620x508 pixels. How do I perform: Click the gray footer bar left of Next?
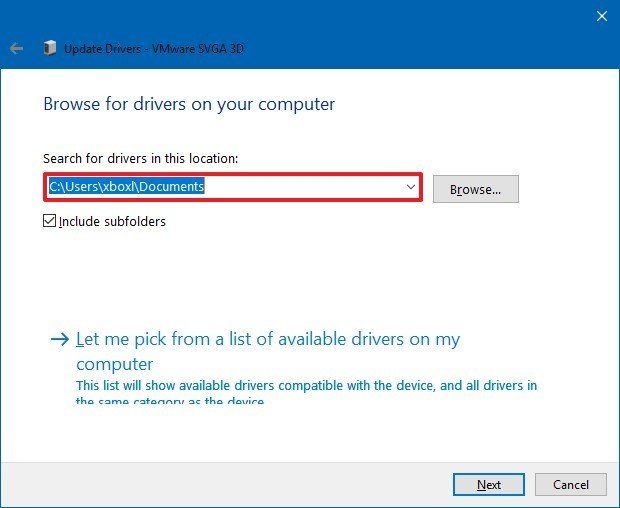[x=220, y=484]
